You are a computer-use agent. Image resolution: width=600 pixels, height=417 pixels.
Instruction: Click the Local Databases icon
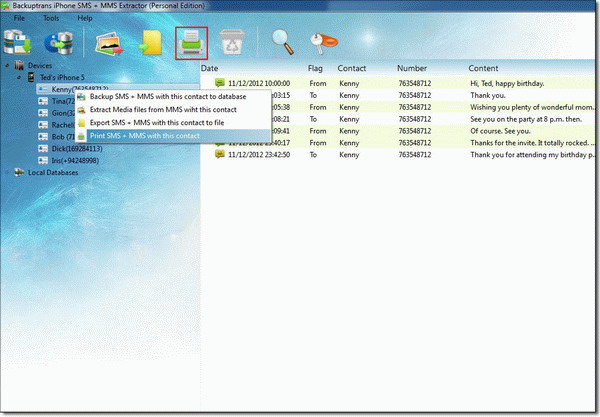(x=19, y=172)
